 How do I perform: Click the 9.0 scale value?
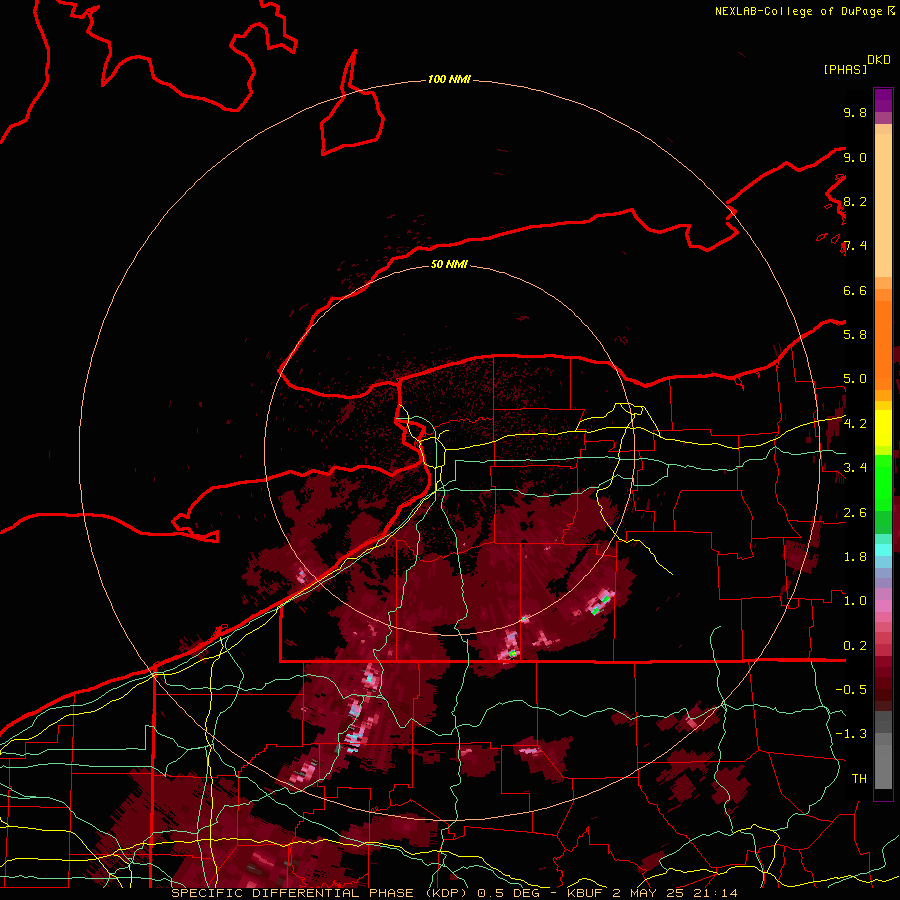[x=855, y=157]
